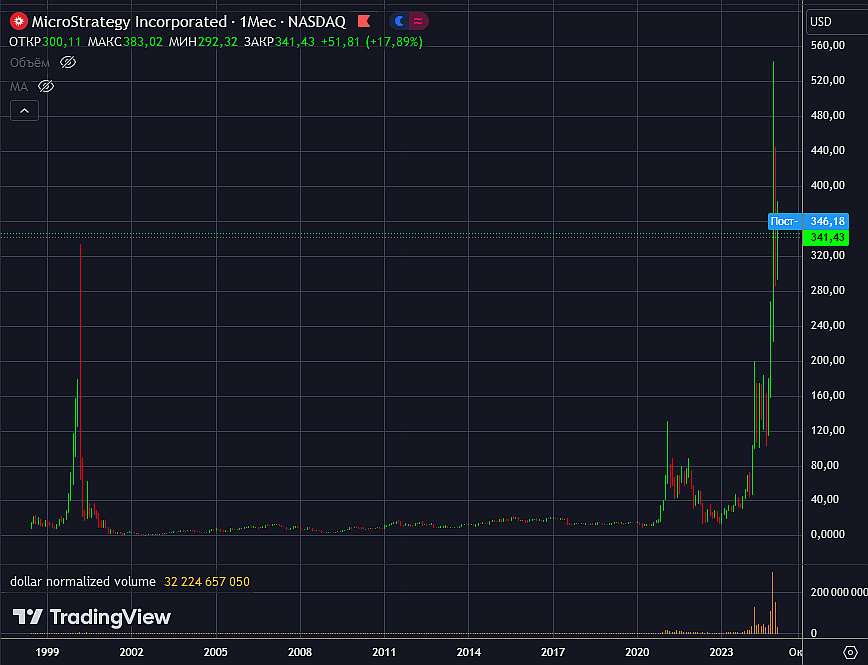Click the МАКС high value 383,02

(143, 42)
